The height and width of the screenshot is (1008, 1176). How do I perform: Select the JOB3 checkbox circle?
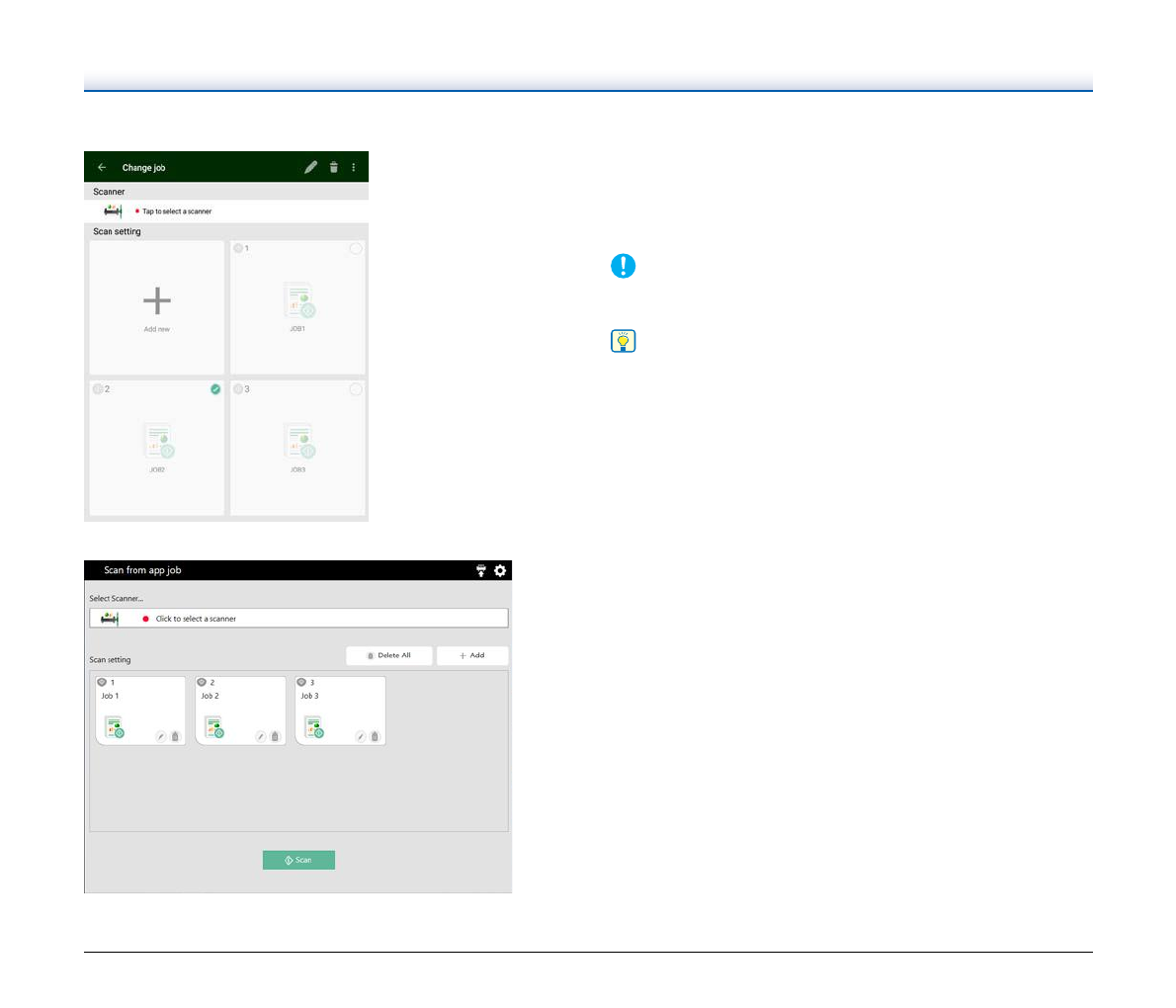(x=356, y=389)
